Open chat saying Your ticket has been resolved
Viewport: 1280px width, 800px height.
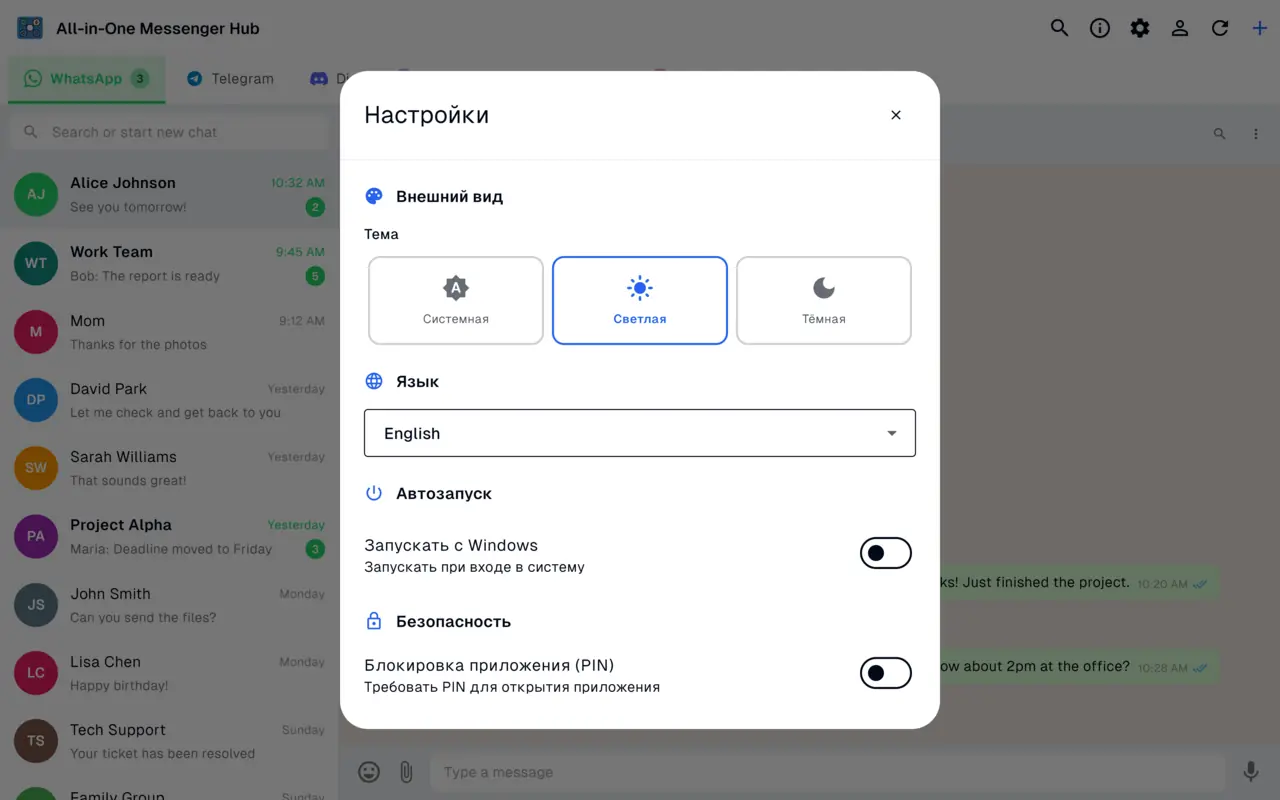click(x=170, y=741)
